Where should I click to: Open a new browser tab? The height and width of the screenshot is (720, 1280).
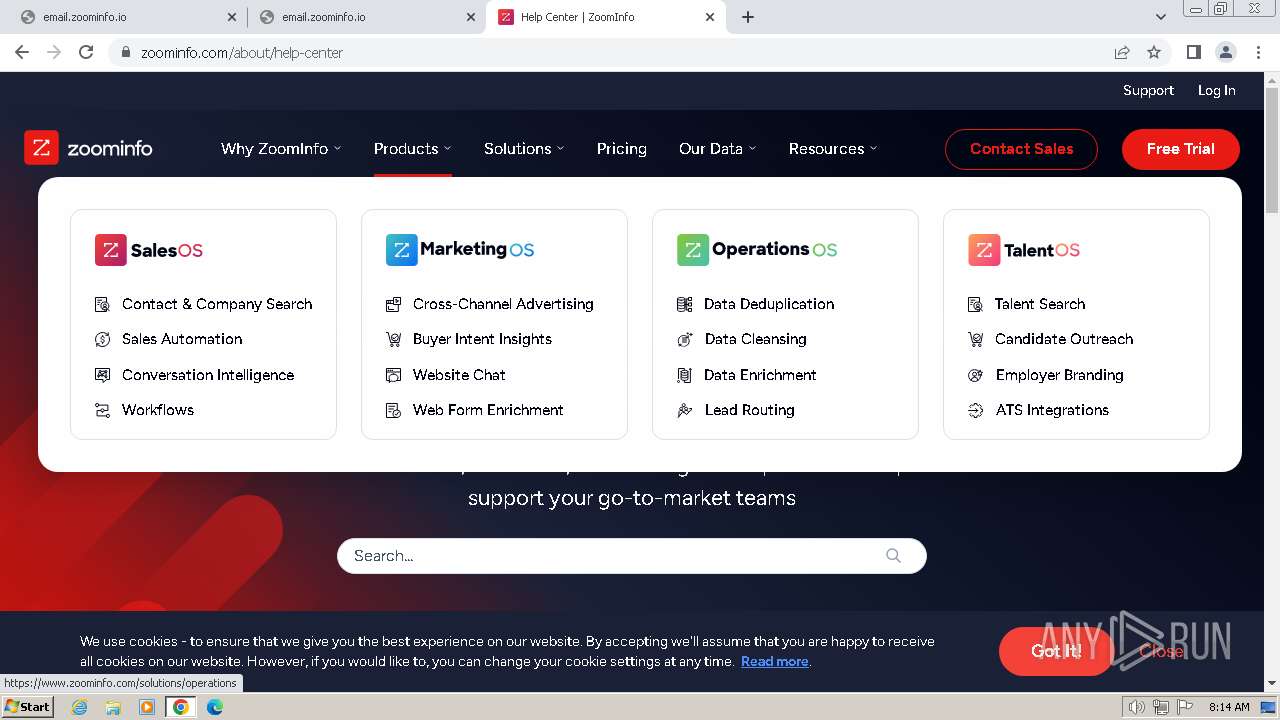point(748,17)
